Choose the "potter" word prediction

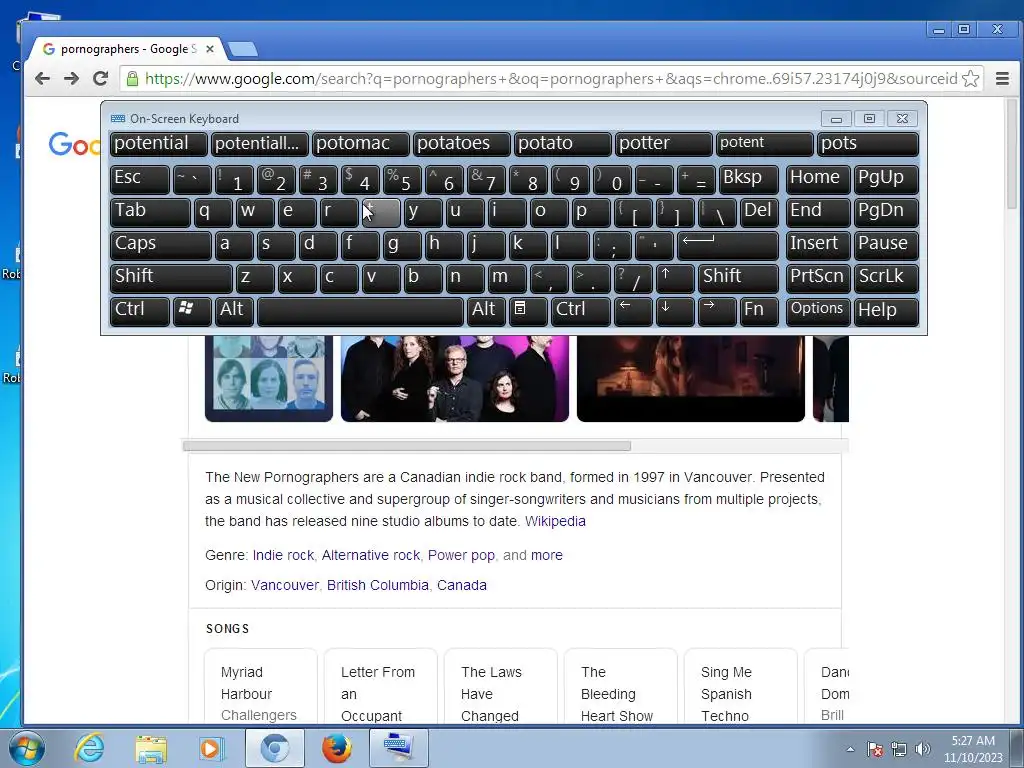(664, 144)
